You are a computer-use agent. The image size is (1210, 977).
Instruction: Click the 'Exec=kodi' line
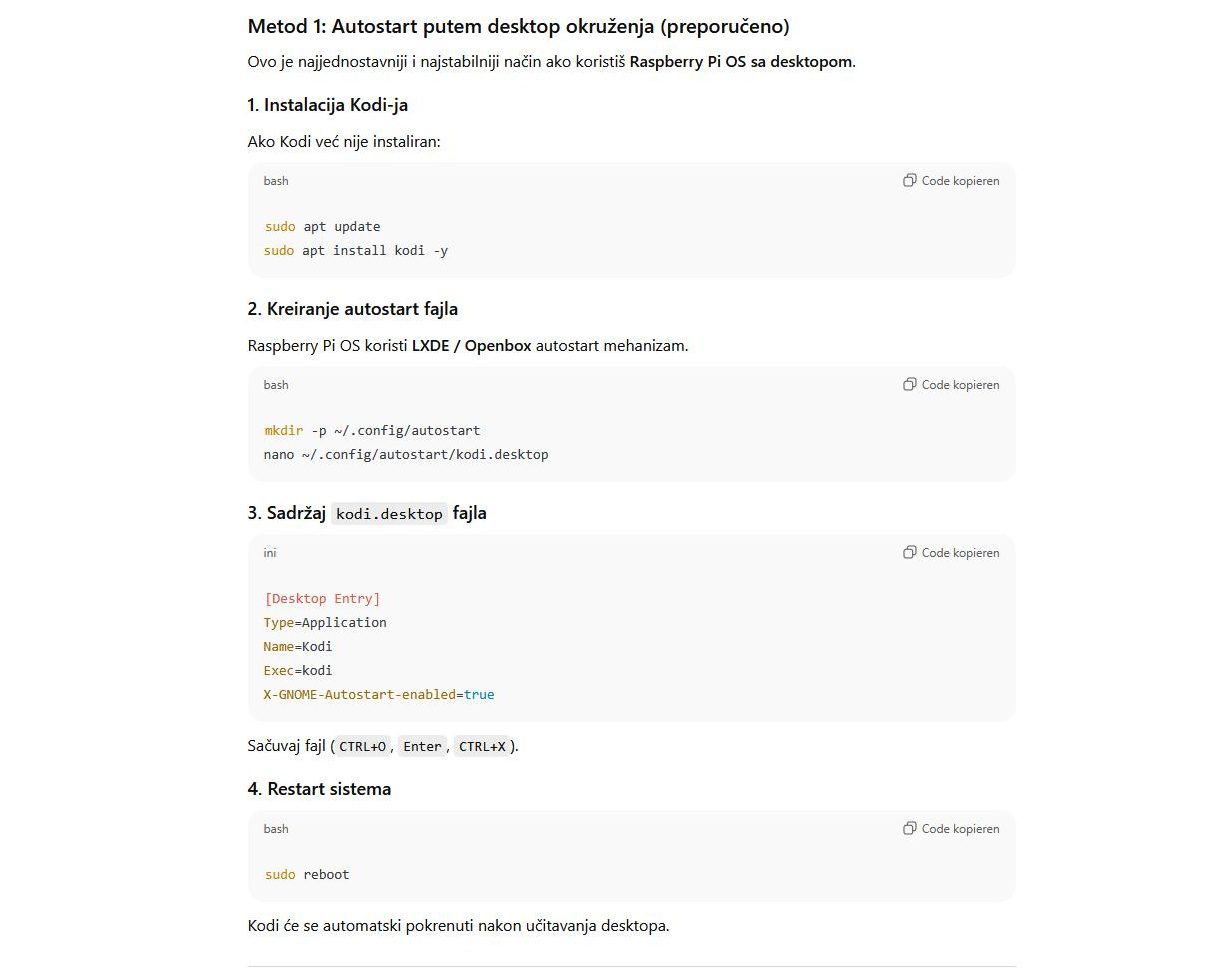(298, 671)
